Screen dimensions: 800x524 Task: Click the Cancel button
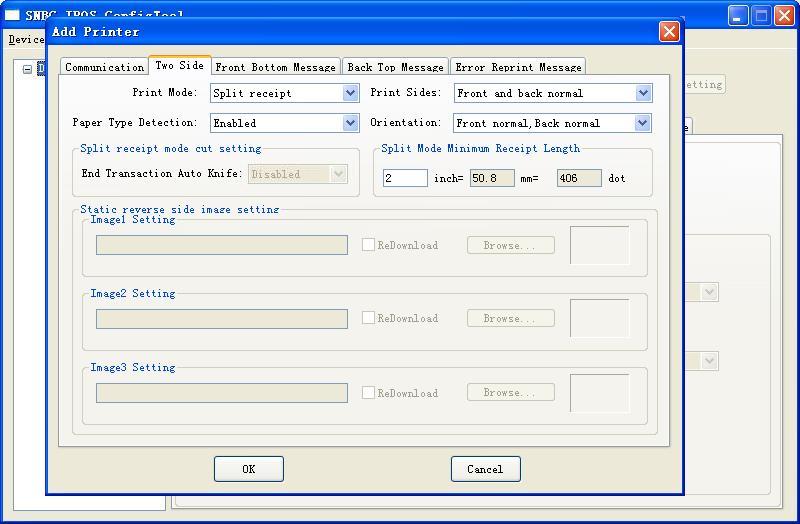486,469
